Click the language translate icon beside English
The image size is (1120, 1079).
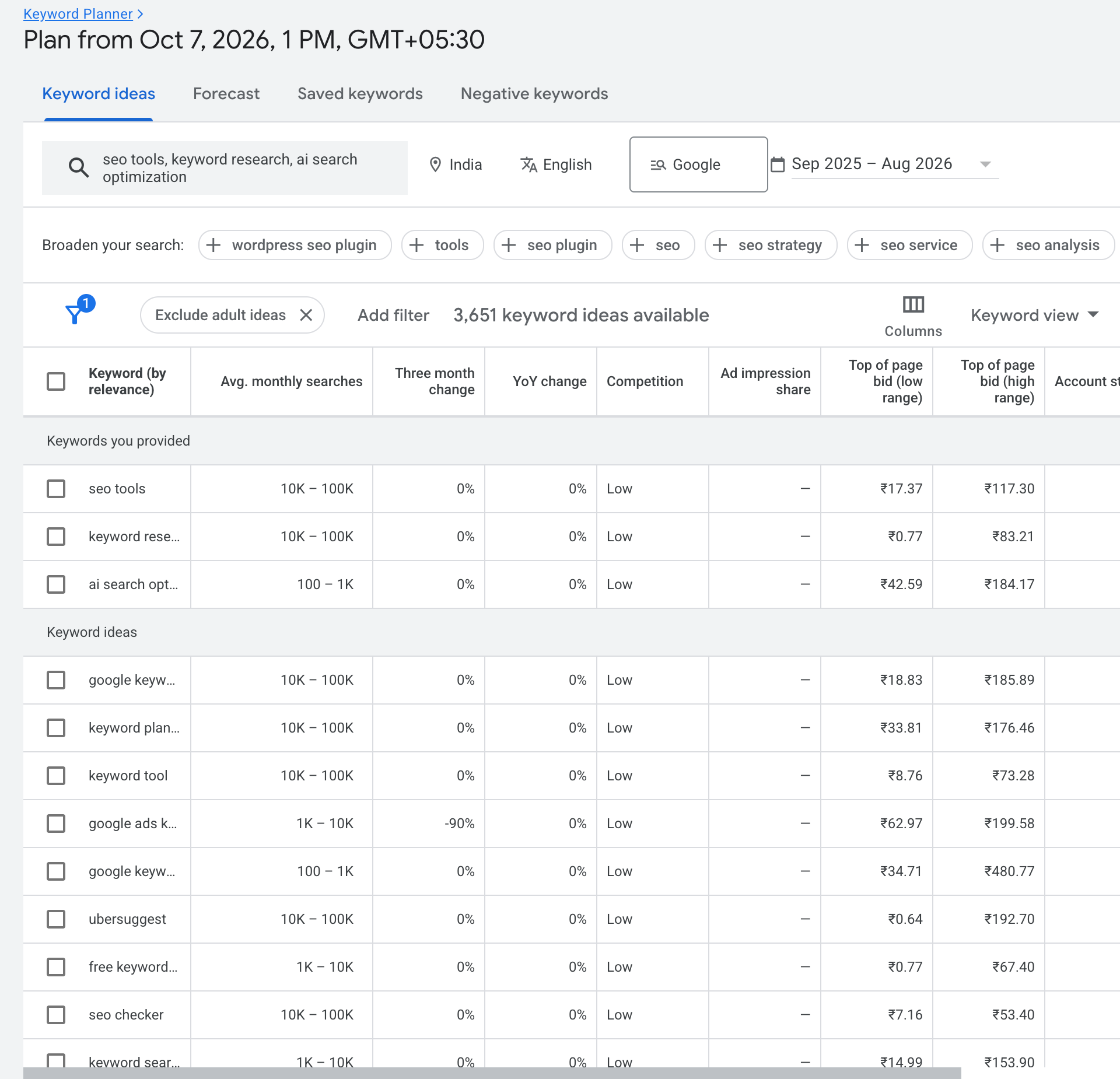pos(529,165)
